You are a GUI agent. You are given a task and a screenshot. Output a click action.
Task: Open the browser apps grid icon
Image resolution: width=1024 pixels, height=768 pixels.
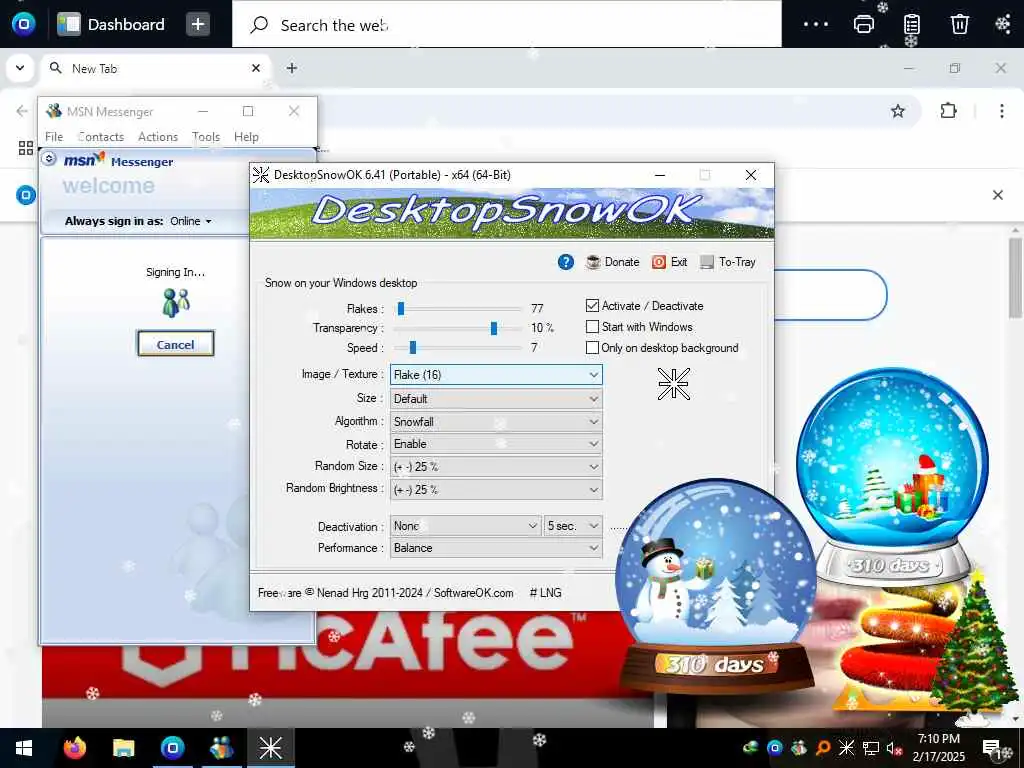point(25,148)
